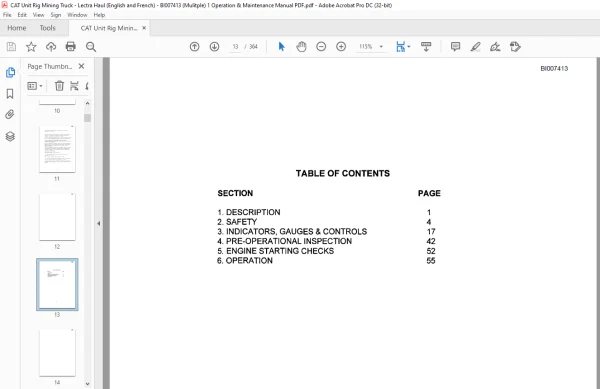Open the View menu

click(39, 15)
